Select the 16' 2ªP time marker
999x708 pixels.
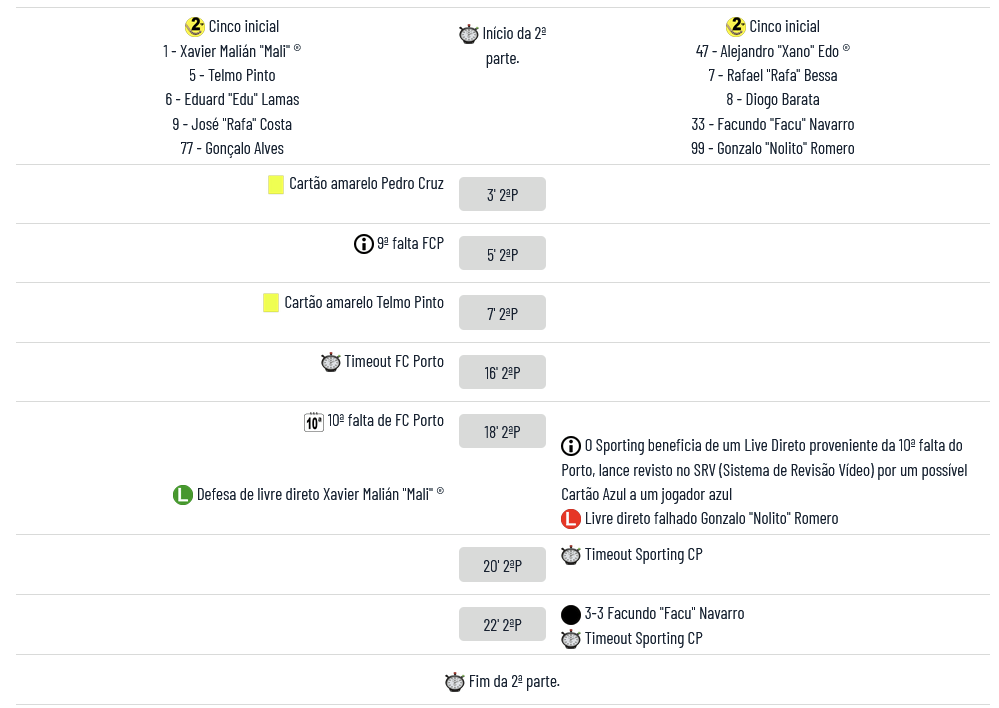(502, 373)
